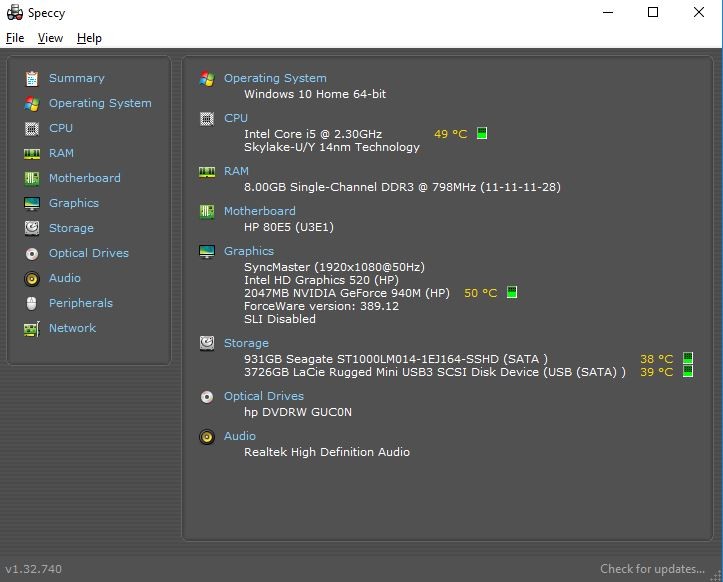
Task: Select Summary in the left sidebar
Action: 76,78
